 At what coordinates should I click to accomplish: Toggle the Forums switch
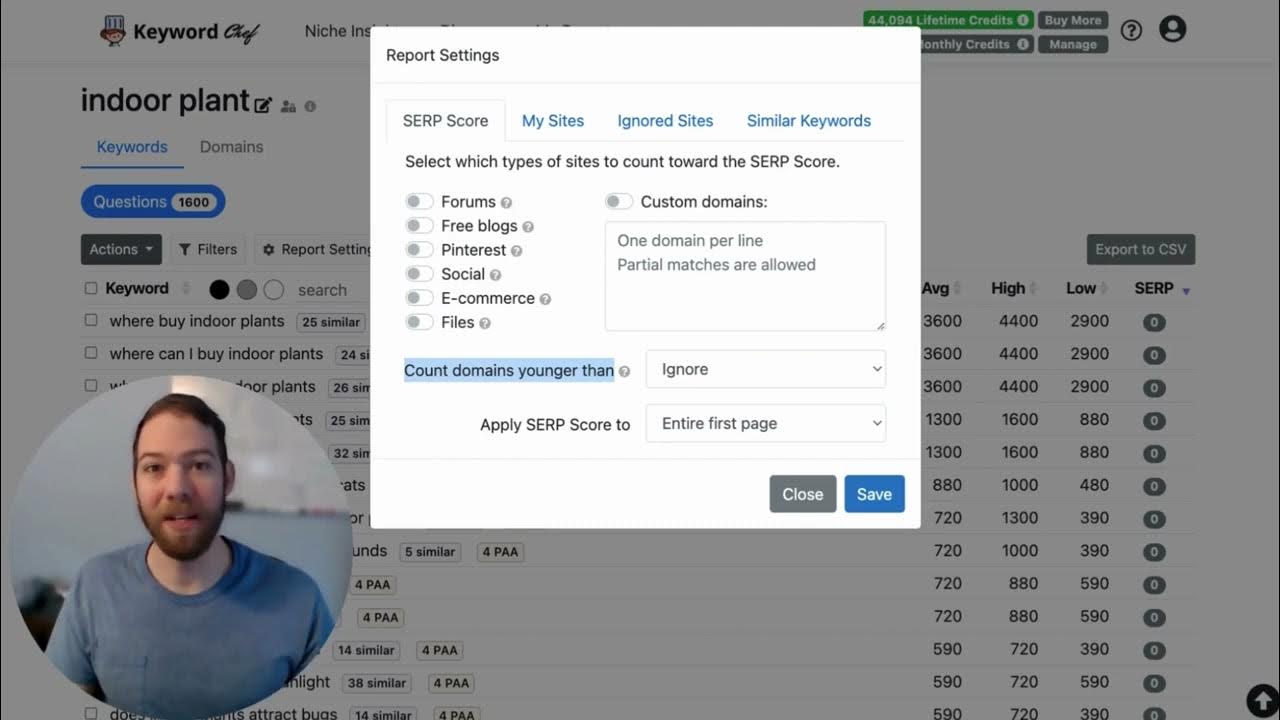point(419,202)
